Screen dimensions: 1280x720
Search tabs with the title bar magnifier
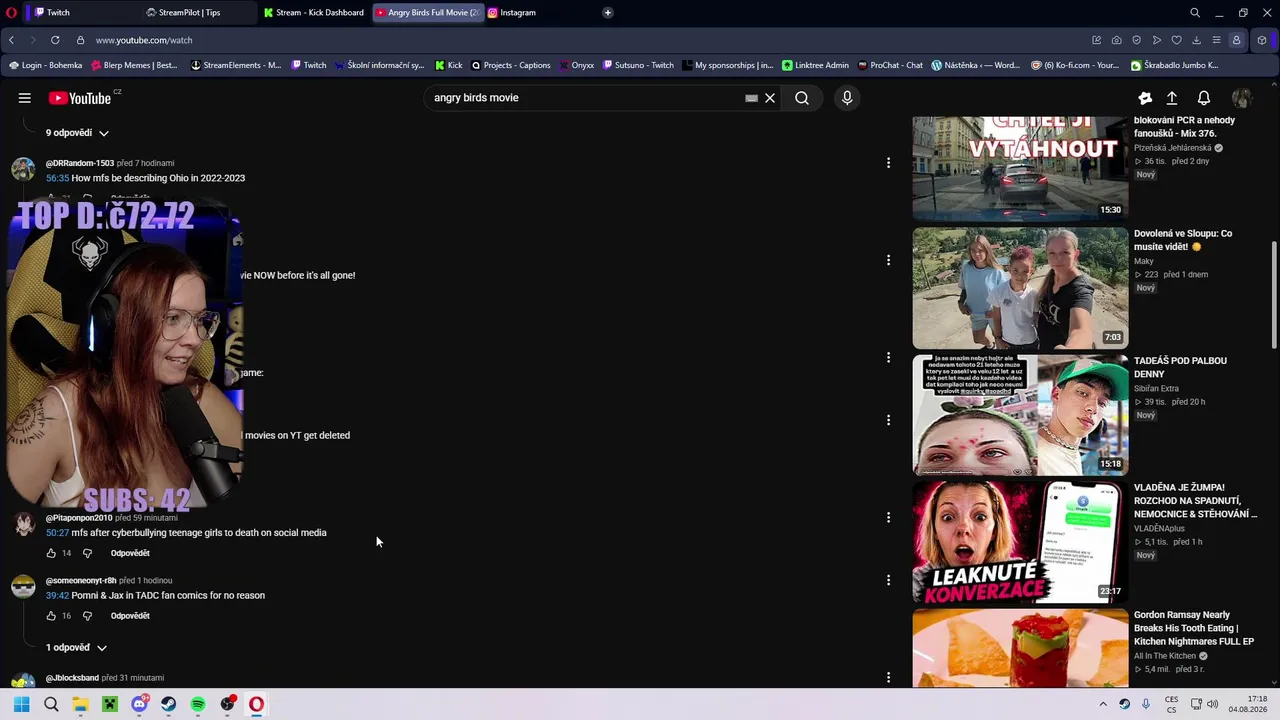1195,13
